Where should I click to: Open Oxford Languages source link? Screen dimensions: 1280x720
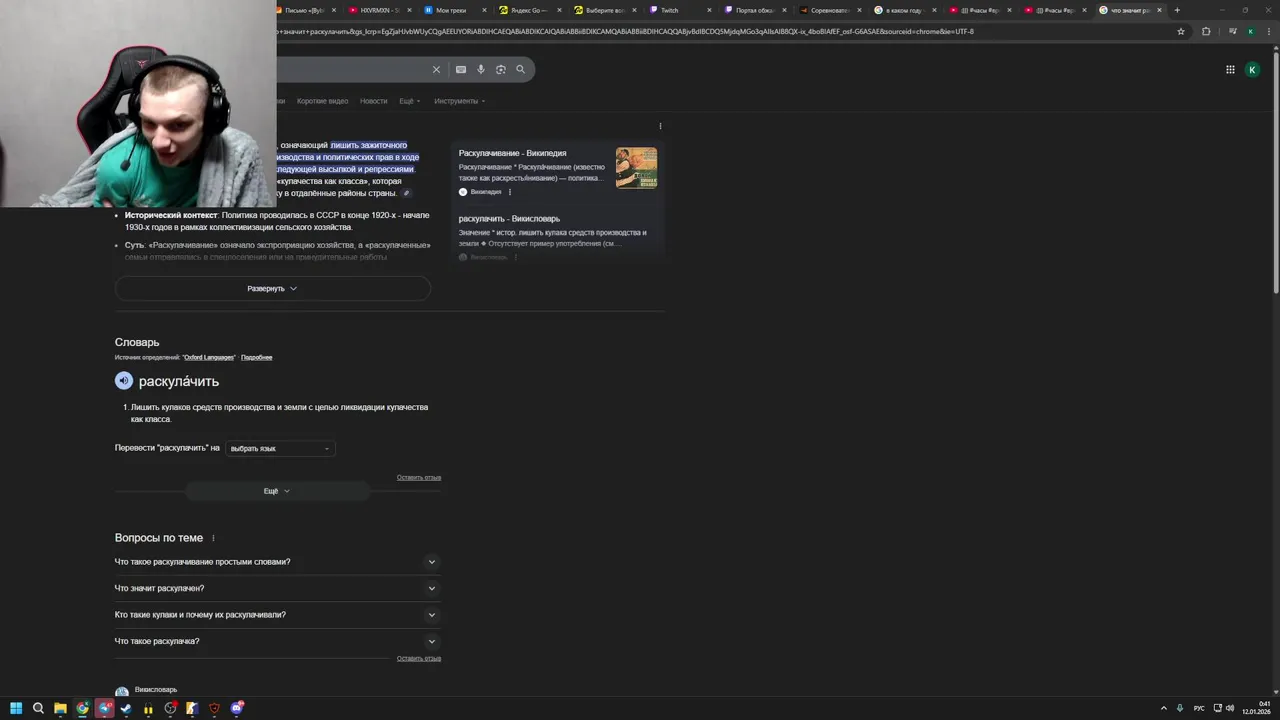[209, 357]
